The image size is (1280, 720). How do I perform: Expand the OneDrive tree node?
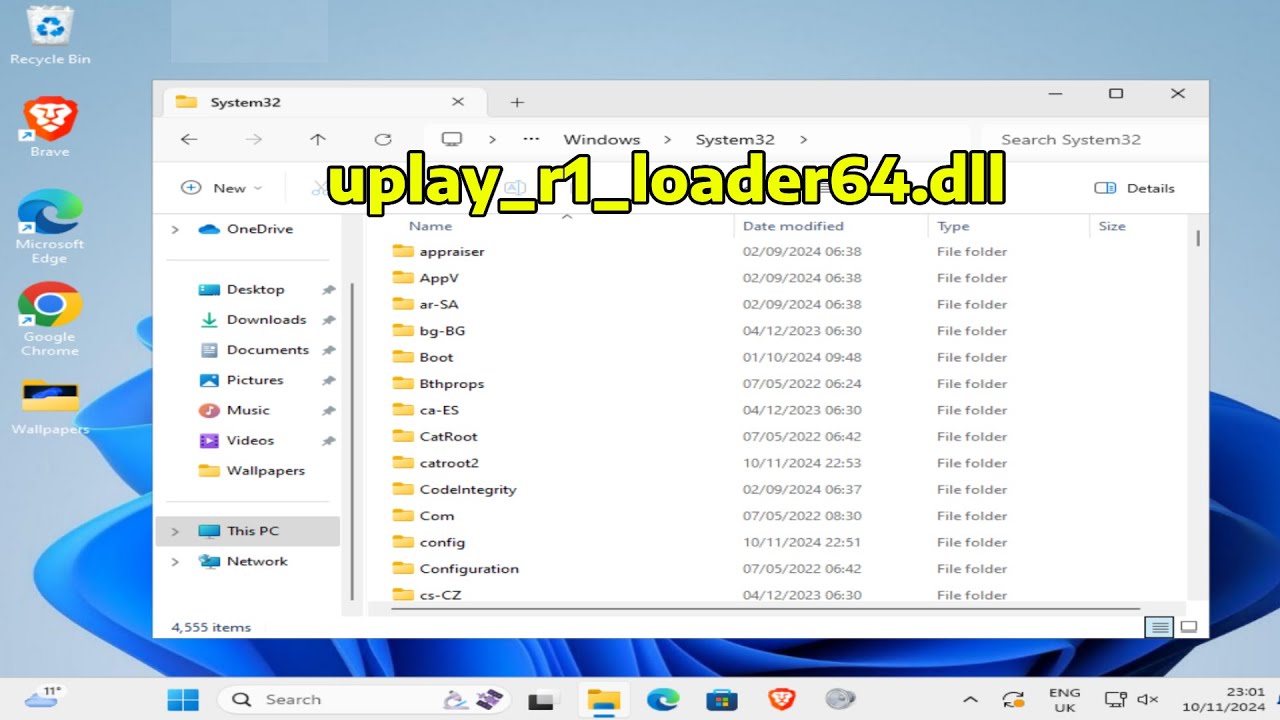point(175,229)
